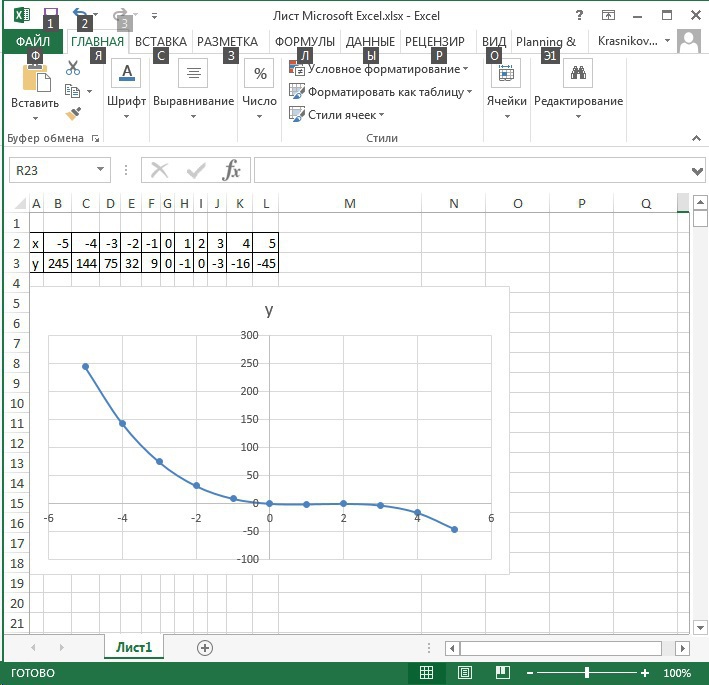Click the ФАЙЛ button
This screenshot has width=709, height=685.
point(33,42)
